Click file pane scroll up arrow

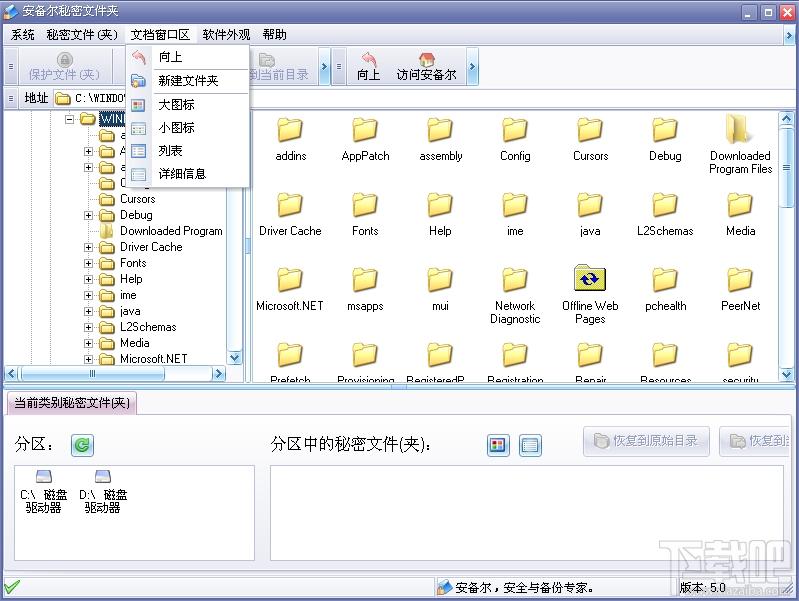click(x=787, y=119)
